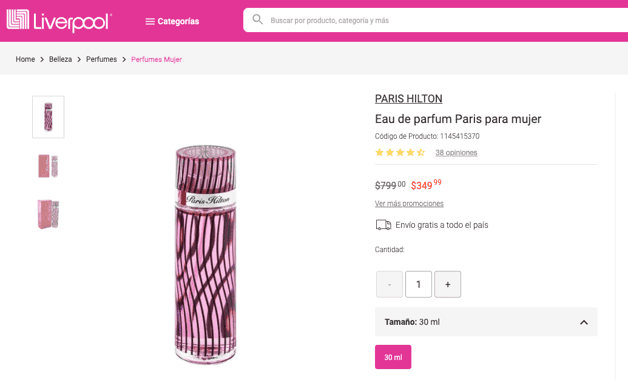Select the 30 ml size option
Viewport: 628px width, 380px height.
[393, 357]
